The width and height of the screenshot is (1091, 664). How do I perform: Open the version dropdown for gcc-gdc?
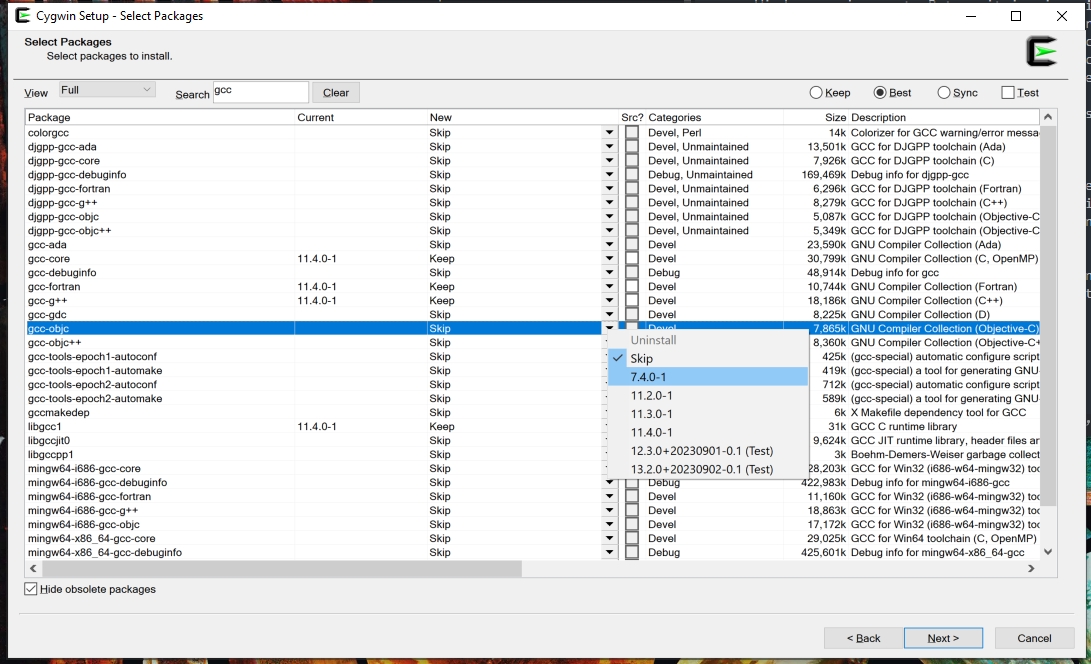coord(610,315)
